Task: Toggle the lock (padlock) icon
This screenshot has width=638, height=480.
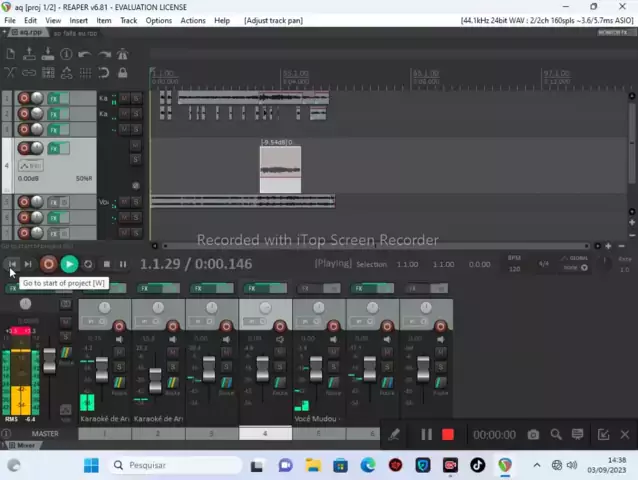Action: click(122, 73)
